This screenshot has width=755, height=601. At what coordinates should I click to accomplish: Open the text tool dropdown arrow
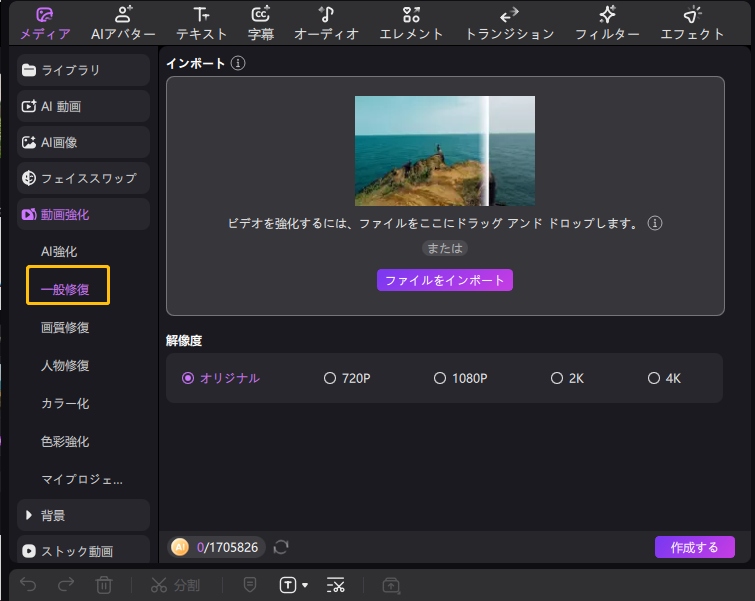point(305,585)
